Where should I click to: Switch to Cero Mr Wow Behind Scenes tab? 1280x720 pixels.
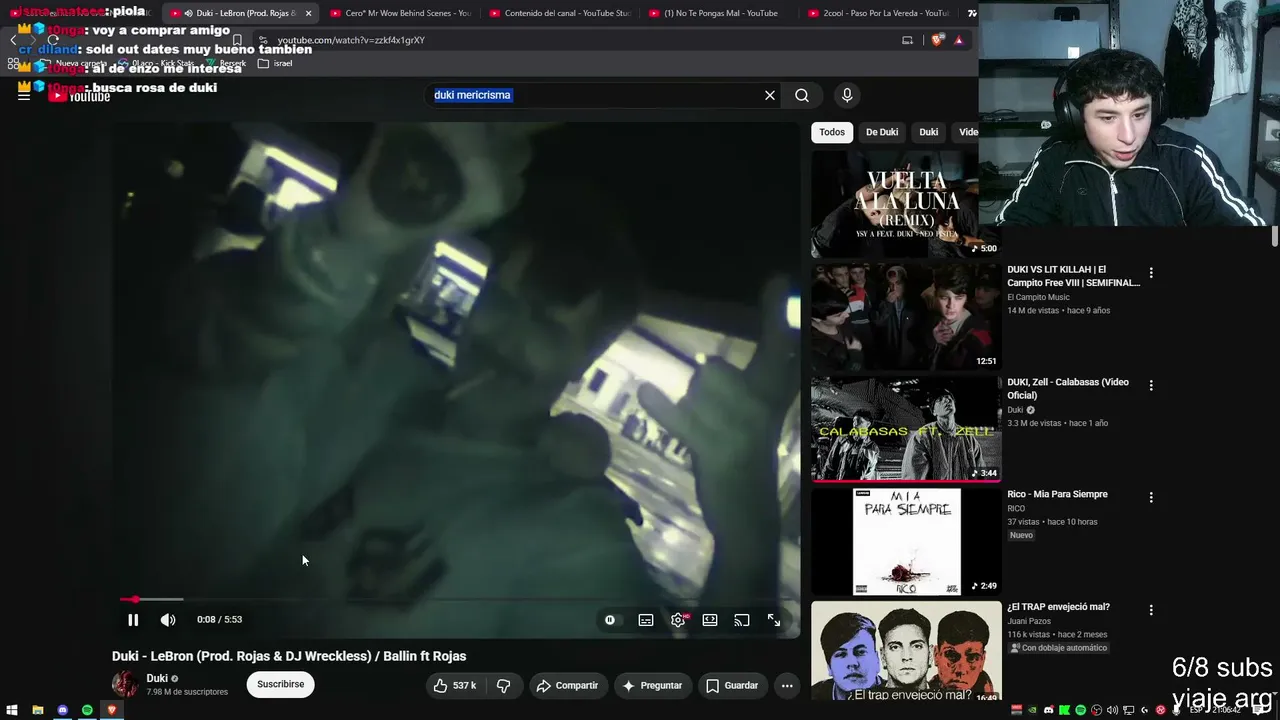point(400,13)
